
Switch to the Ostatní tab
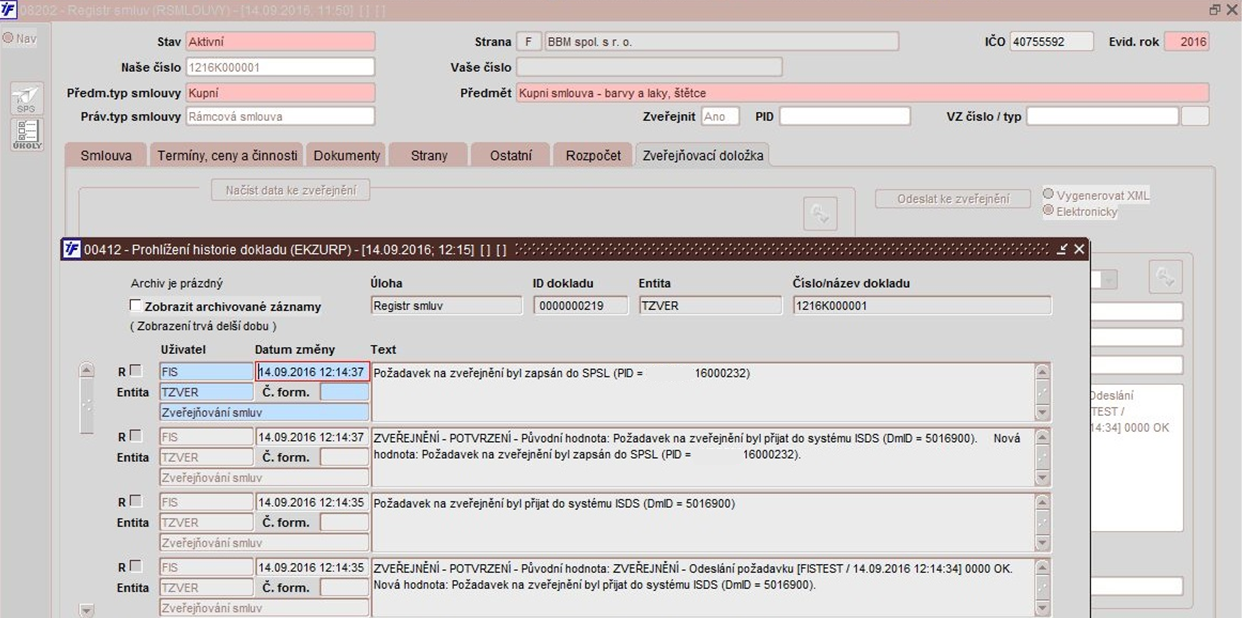(x=511, y=155)
